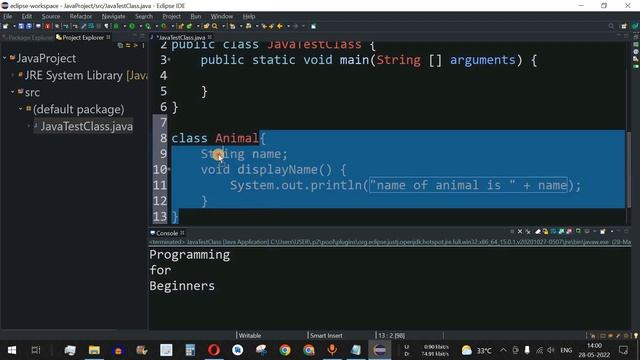Close the Project Explorer tab
This screenshot has width=640, height=360.
click(x=108, y=37)
